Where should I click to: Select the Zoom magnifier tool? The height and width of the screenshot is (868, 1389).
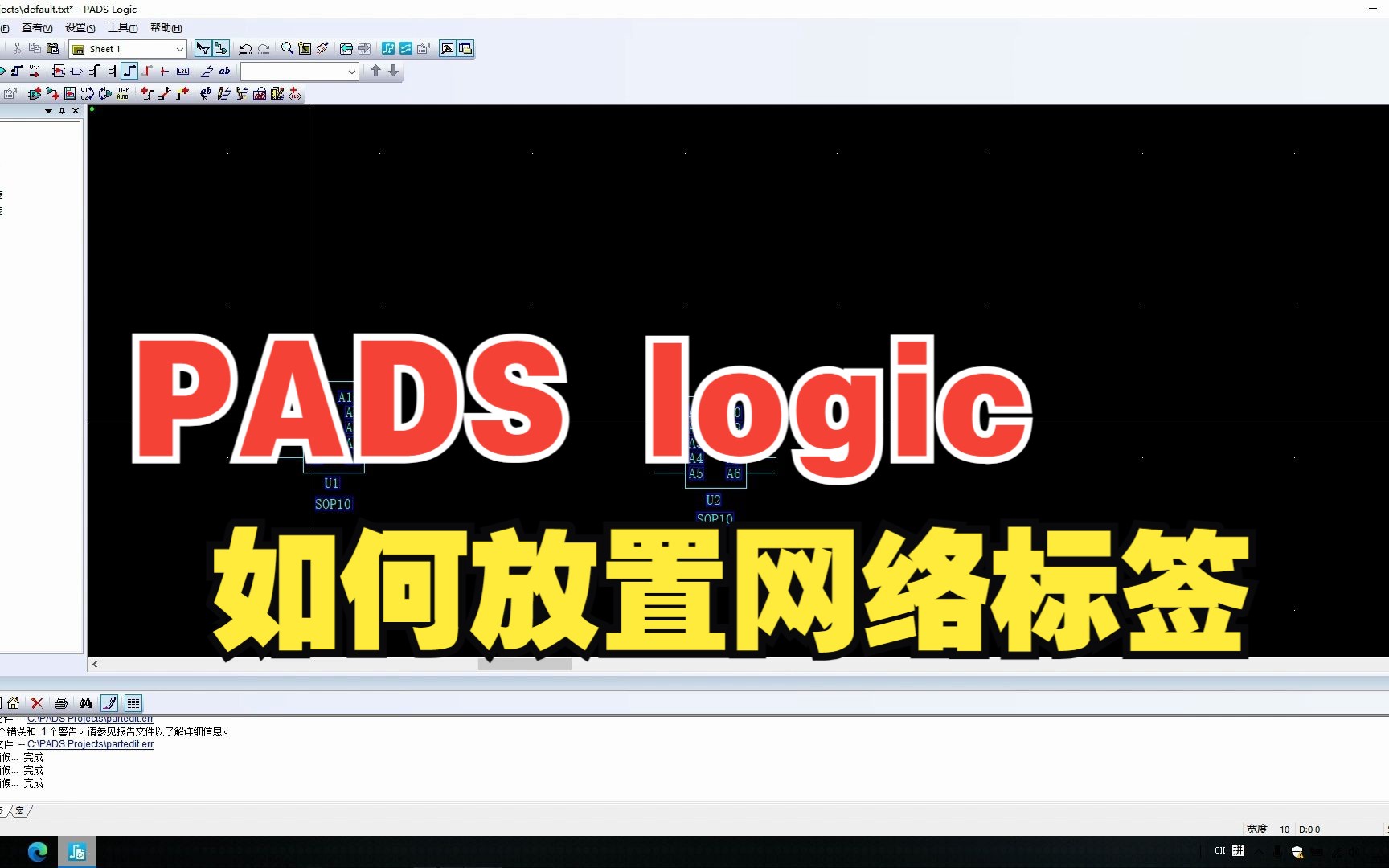tap(287, 48)
